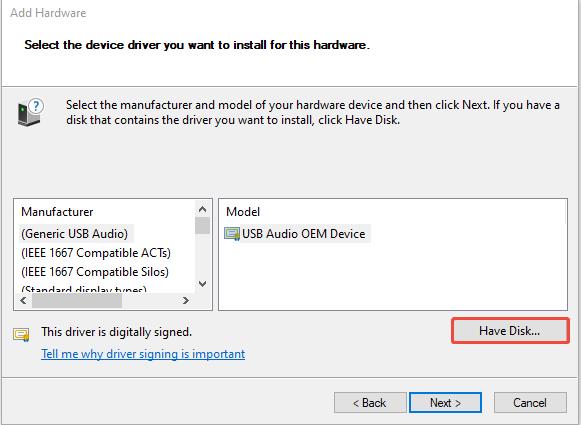Click the Manufacturer list vertical scrollbar thumb
Screen dimensions: 581x425
[202, 226]
